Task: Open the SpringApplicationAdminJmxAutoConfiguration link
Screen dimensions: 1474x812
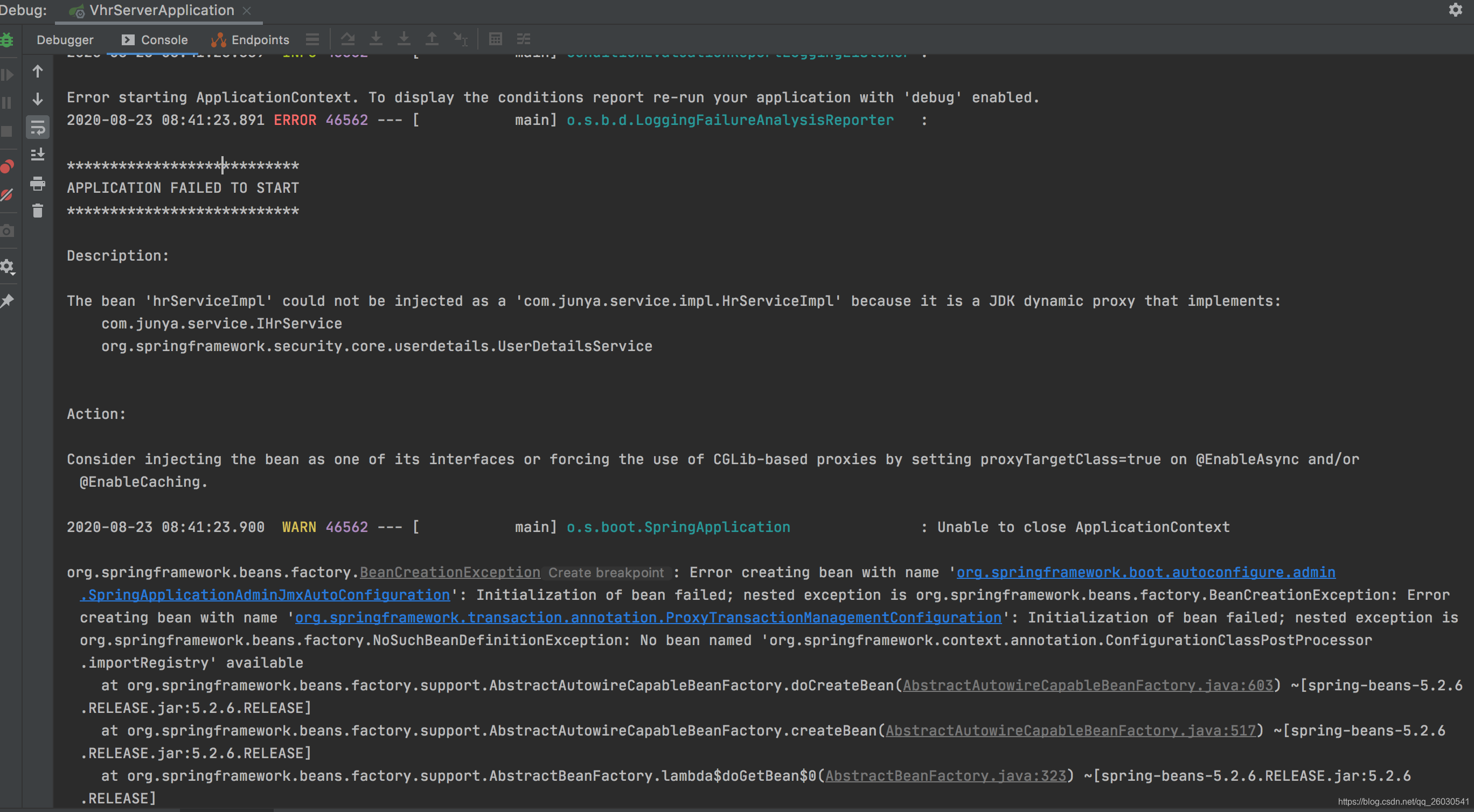Action: (x=265, y=594)
